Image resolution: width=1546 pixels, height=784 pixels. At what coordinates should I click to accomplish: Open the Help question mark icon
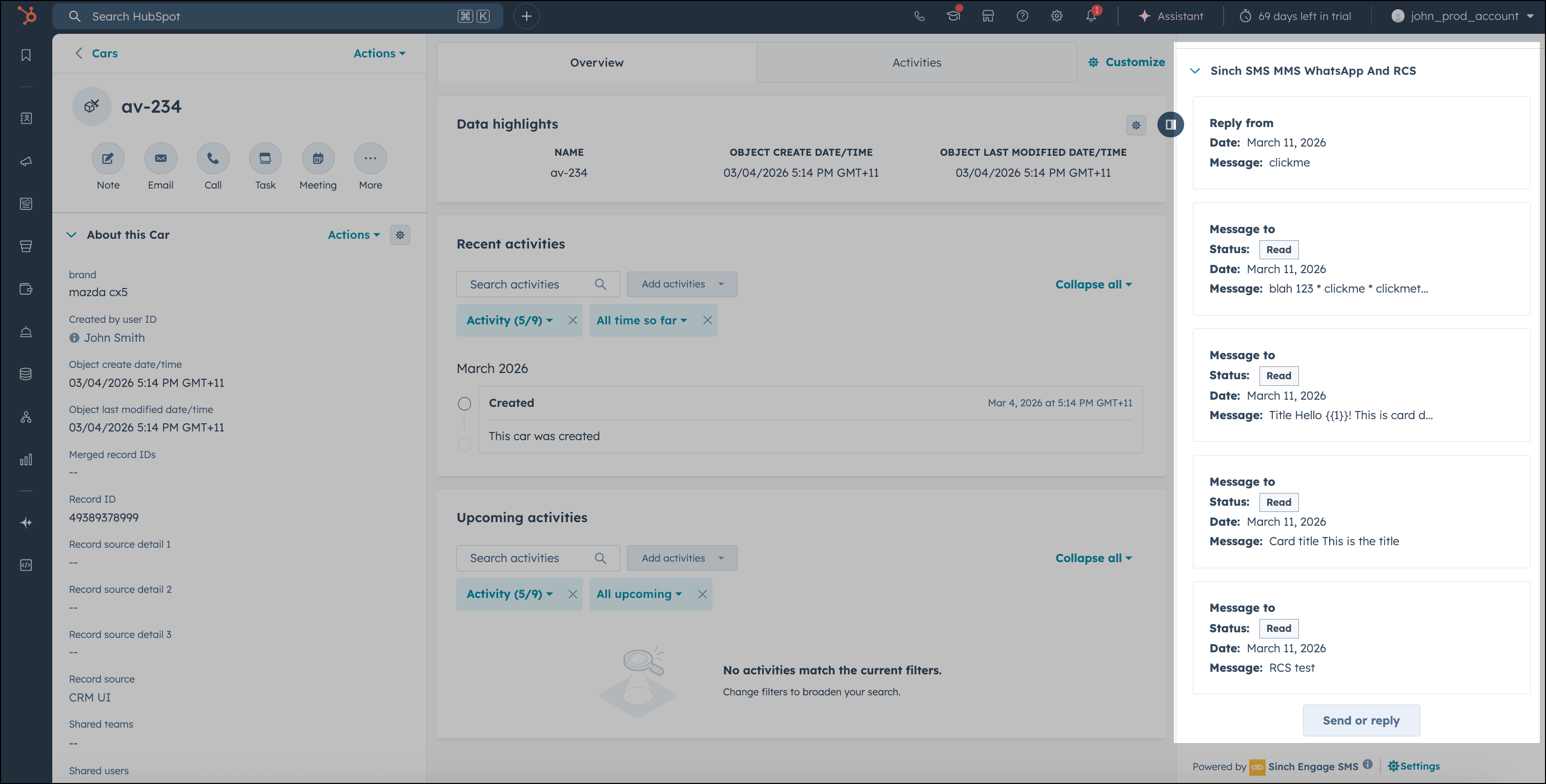click(x=1022, y=16)
